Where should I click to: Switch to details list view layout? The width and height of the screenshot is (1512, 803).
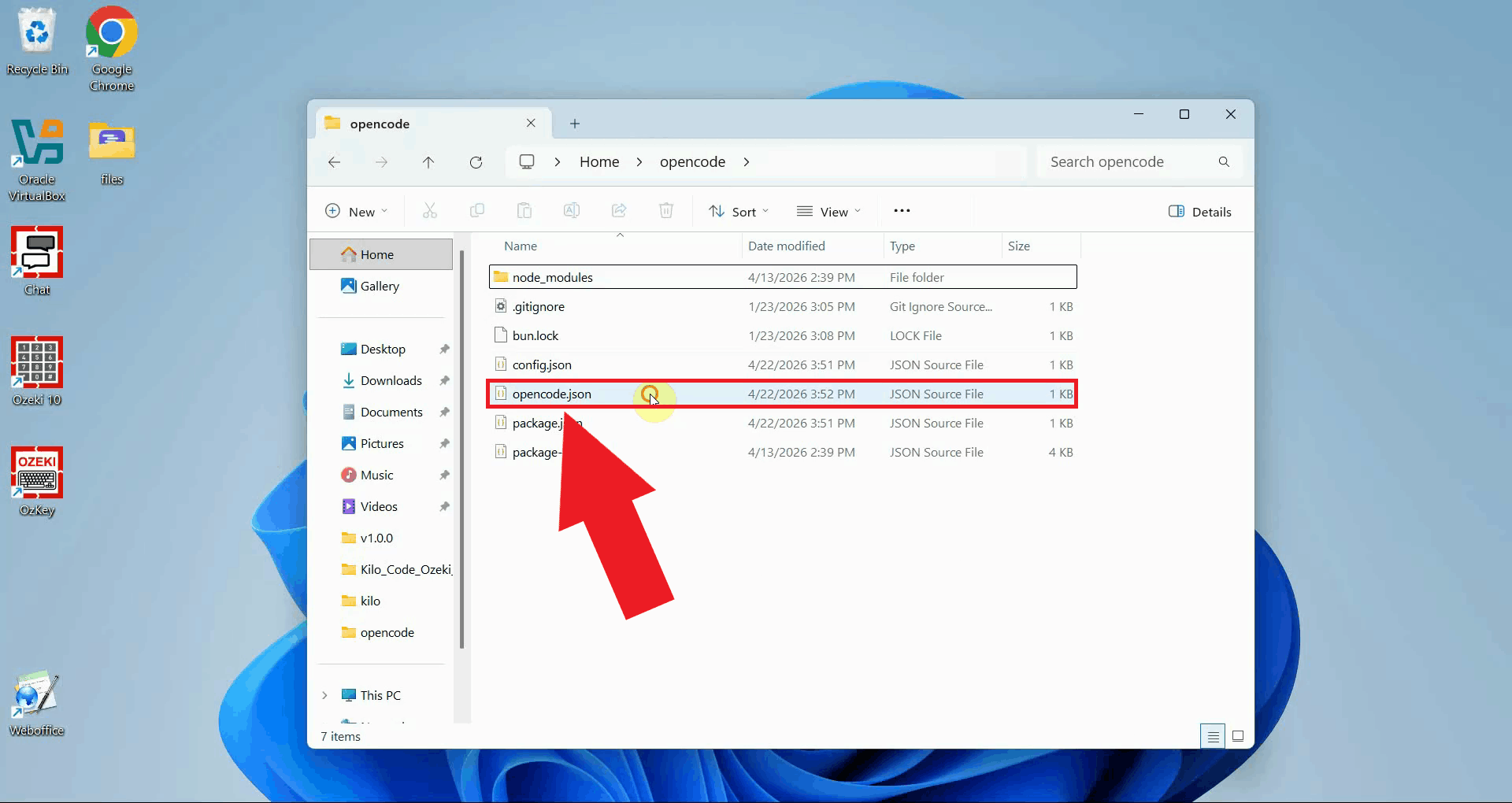pos(1213,737)
